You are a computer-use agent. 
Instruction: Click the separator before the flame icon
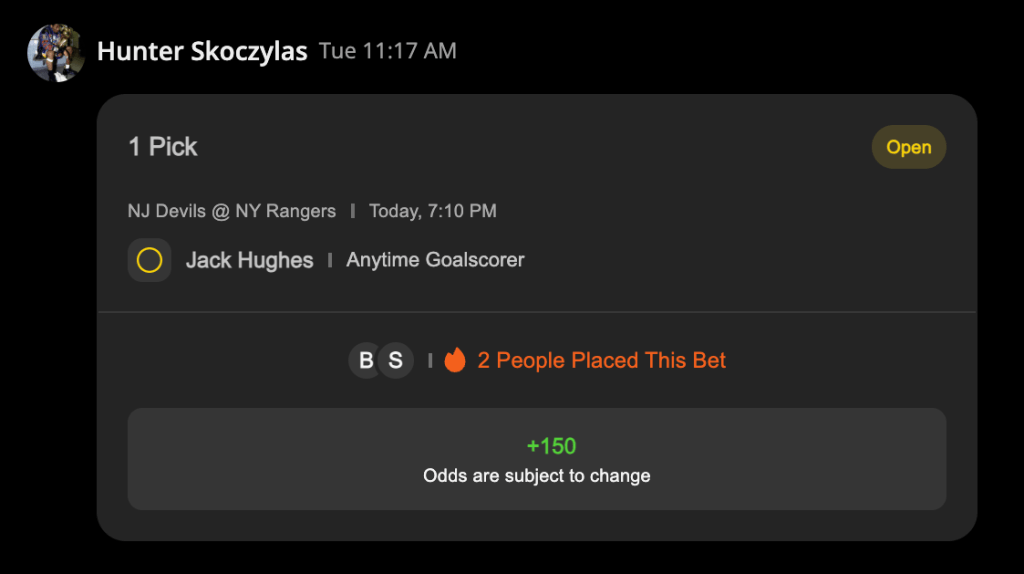click(430, 360)
